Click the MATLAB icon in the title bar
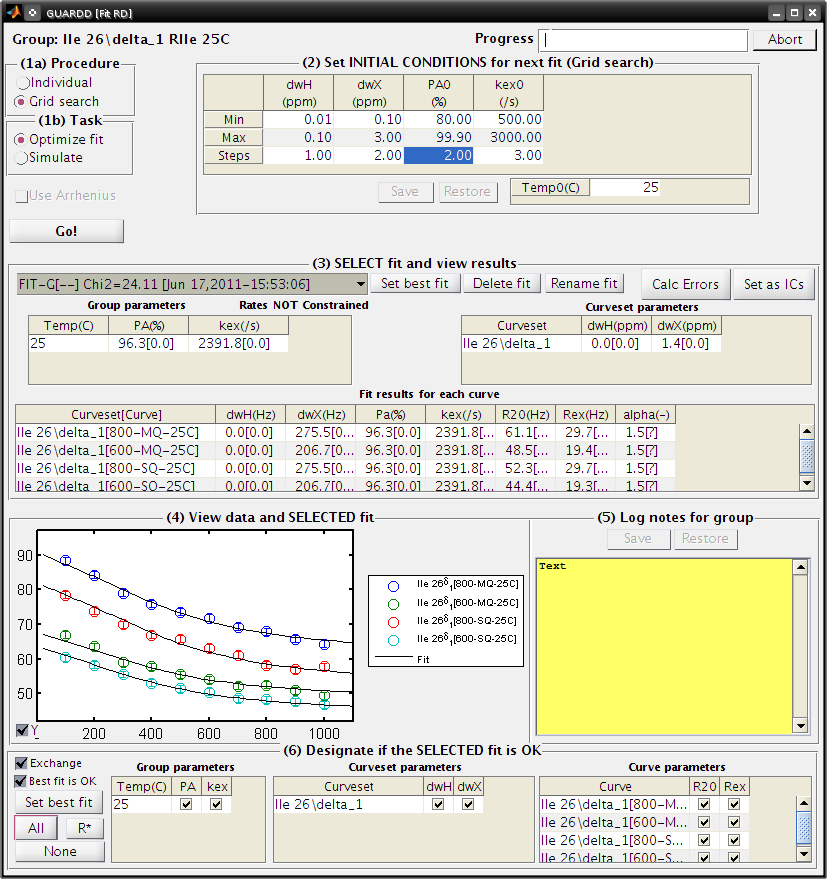 pyautogui.click(x=13, y=12)
